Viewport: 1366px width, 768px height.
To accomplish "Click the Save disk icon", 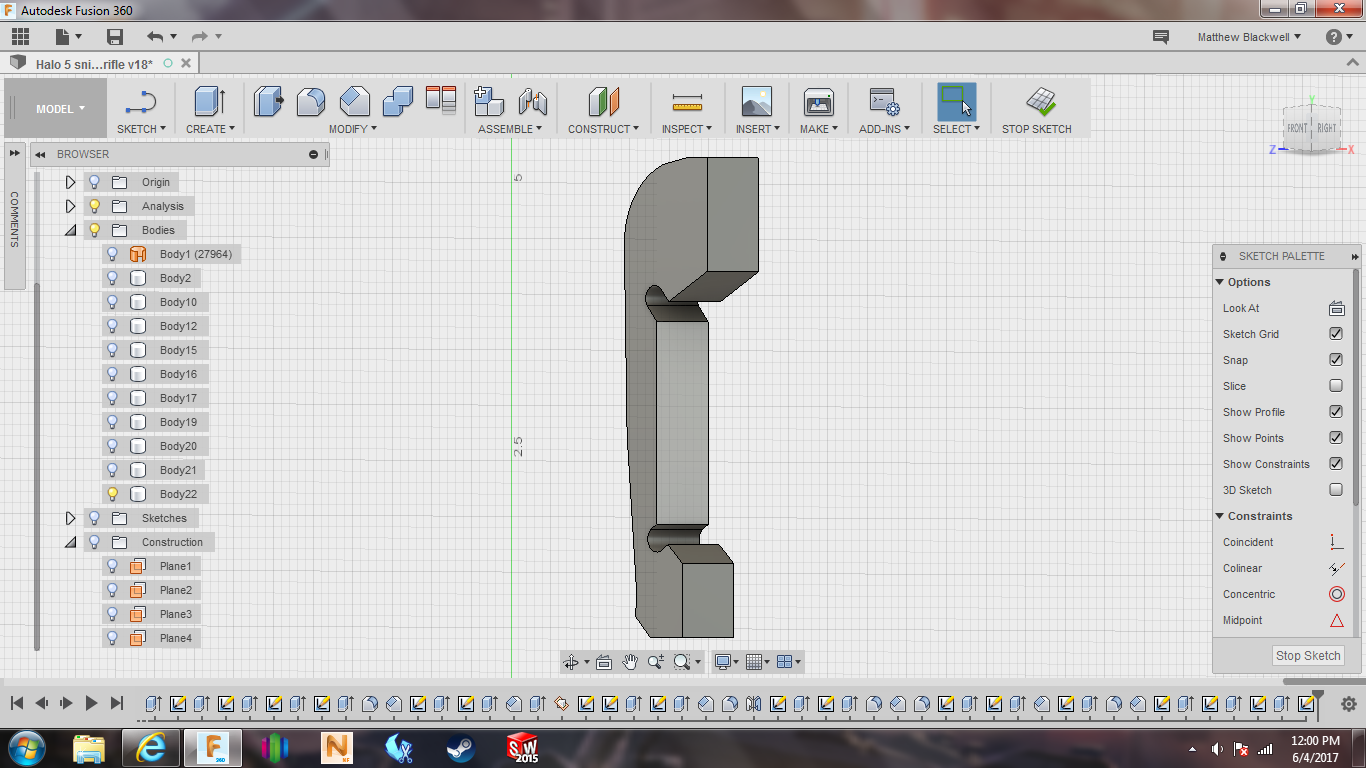I will tap(115, 37).
